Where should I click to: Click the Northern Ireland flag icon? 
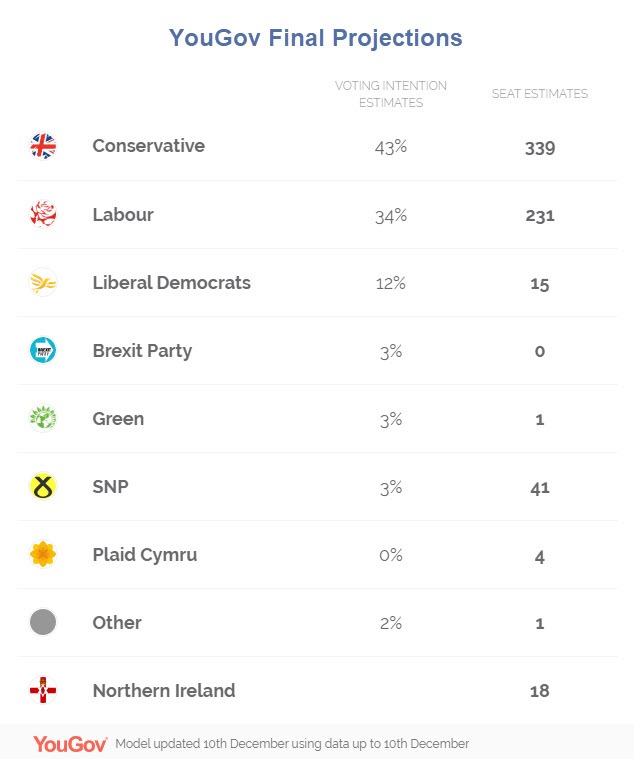43,690
